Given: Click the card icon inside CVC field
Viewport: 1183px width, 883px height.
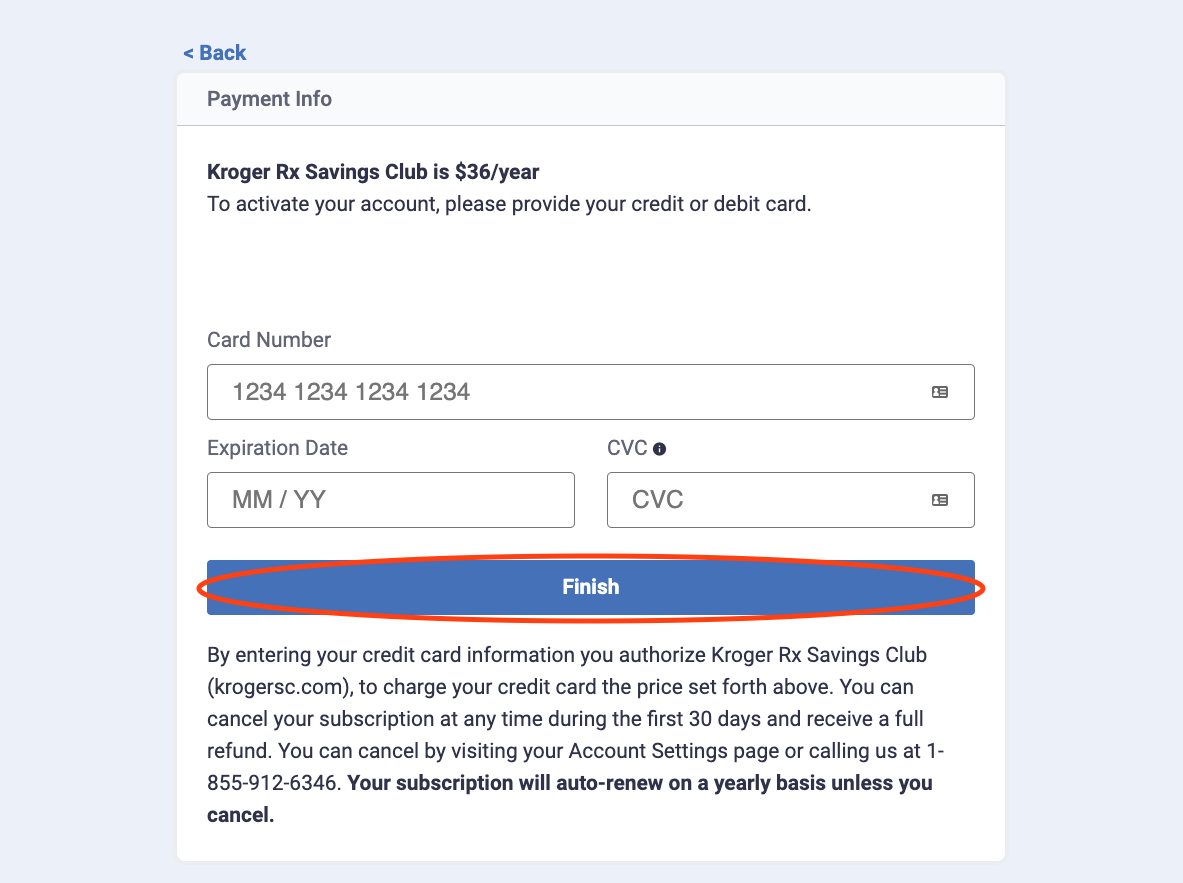Looking at the screenshot, I should (940, 500).
